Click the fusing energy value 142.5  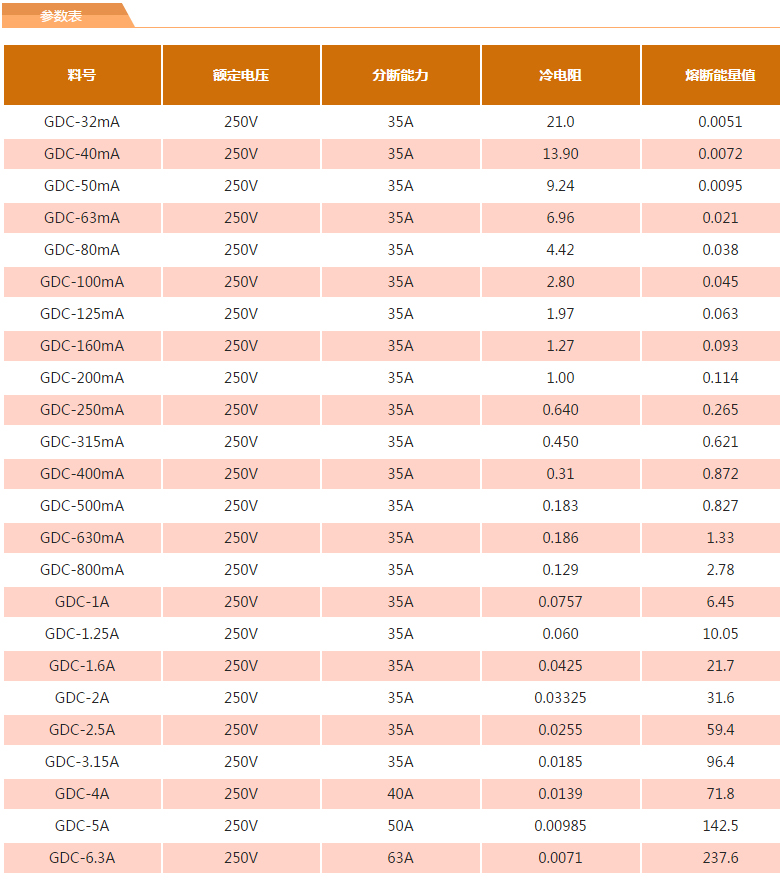pyautogui.click(x=720, y=826)
